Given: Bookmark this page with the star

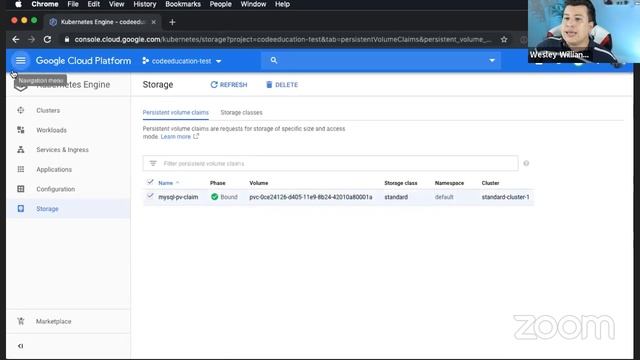Looking at the screenshot, I should (504, 39).
